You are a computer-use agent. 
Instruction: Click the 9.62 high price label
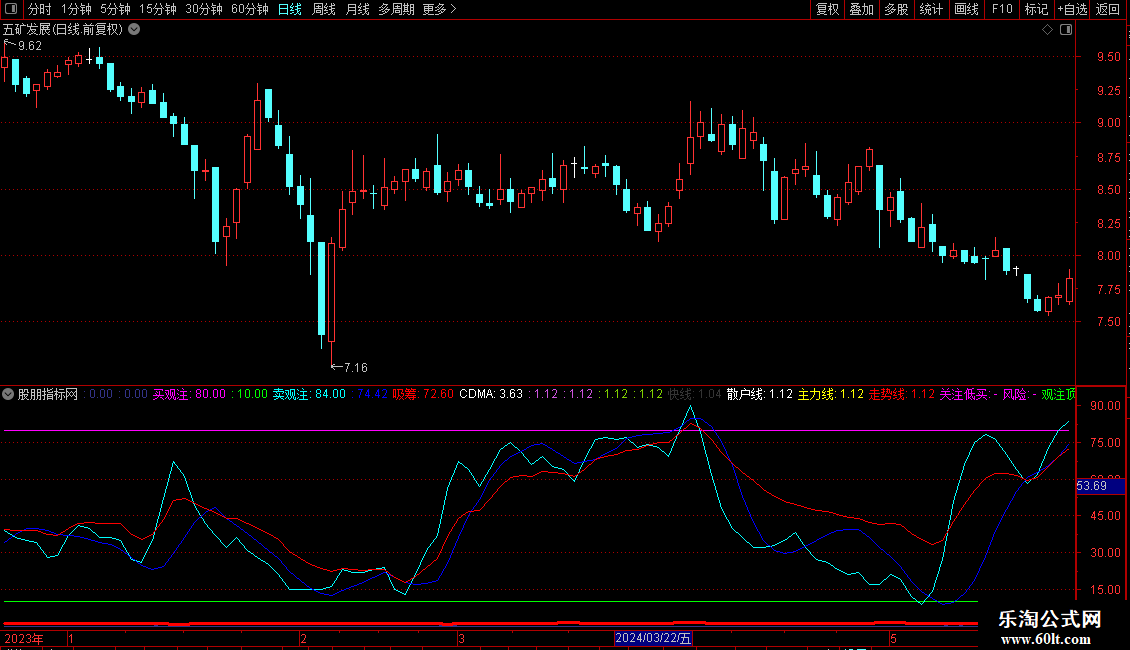[x=30, y=45]
